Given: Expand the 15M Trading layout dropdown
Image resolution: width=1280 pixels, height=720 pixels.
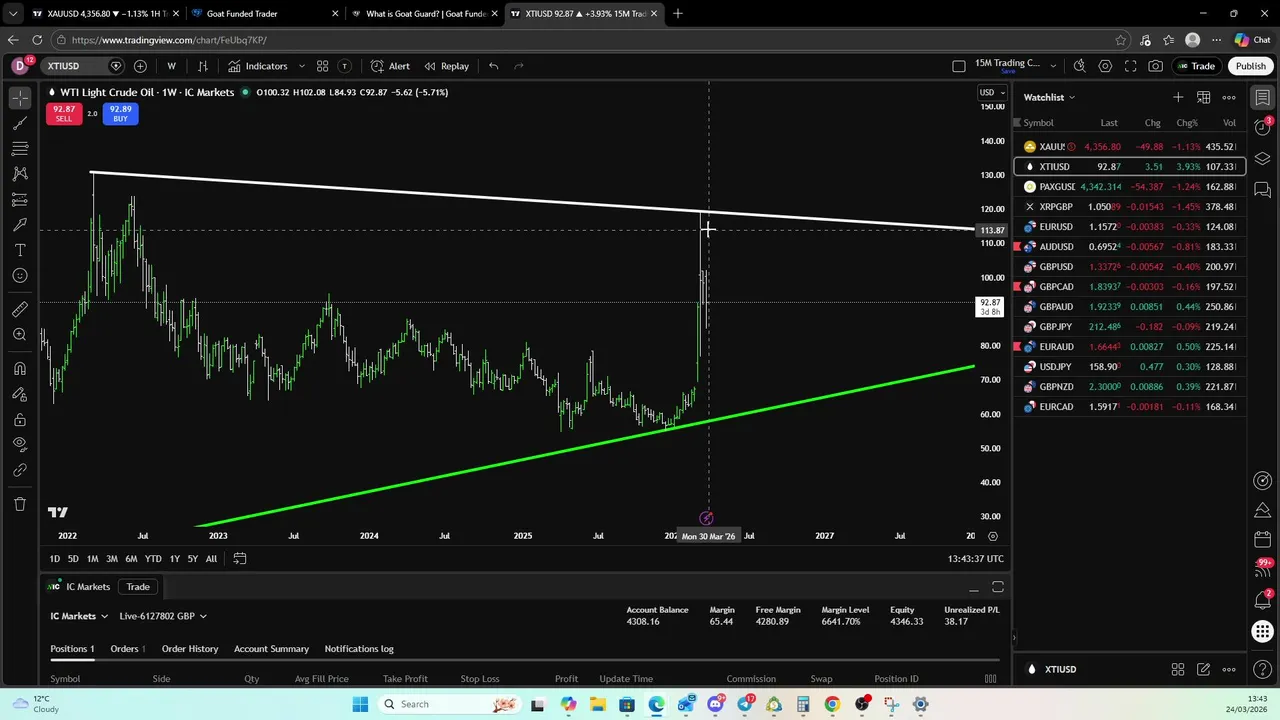Looking at the screenshot, I should click(x=1053, y=66).
